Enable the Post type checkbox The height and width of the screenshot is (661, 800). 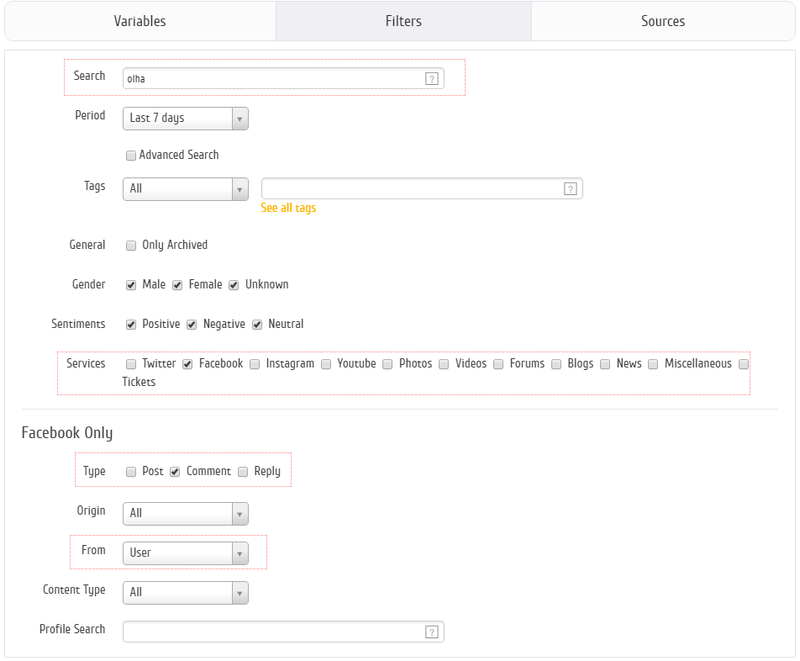[131, 472]
